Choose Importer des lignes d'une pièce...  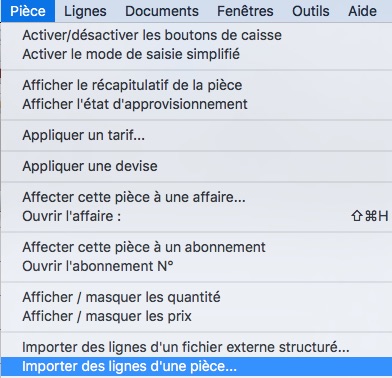[197, 366]
